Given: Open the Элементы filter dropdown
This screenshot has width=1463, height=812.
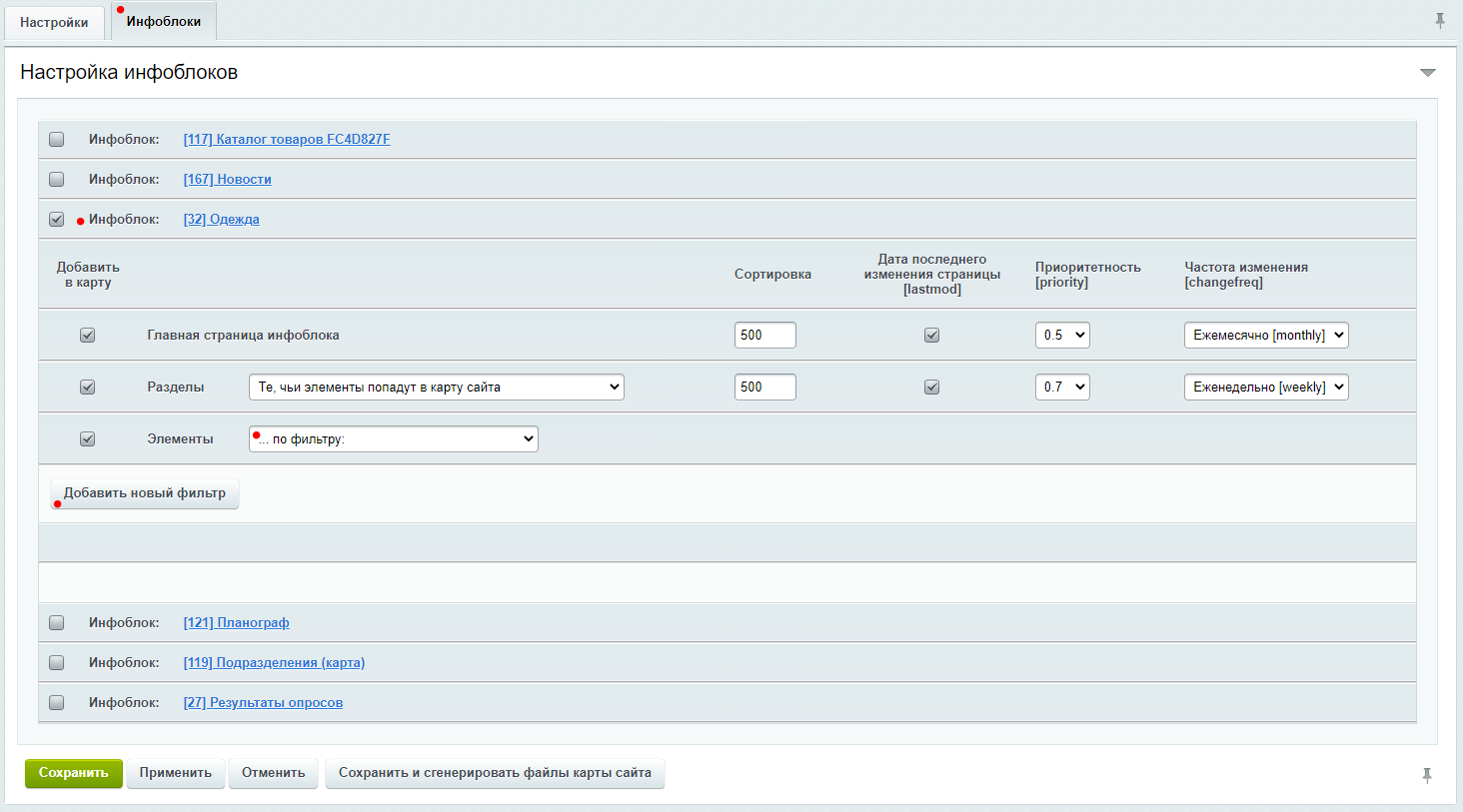Looking at the screenshot, I should click(393, 439).
